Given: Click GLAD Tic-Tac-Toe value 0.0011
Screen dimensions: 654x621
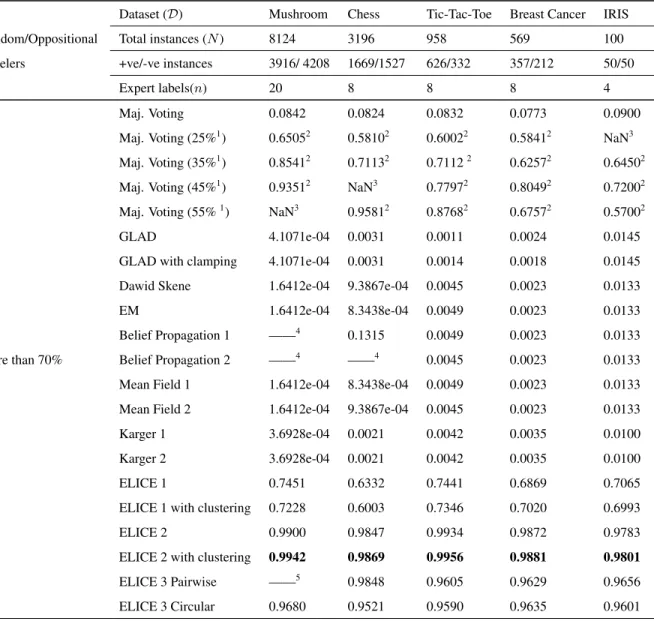Looking at the screenshot, I should pyautogui.click(x=444, y=236).
